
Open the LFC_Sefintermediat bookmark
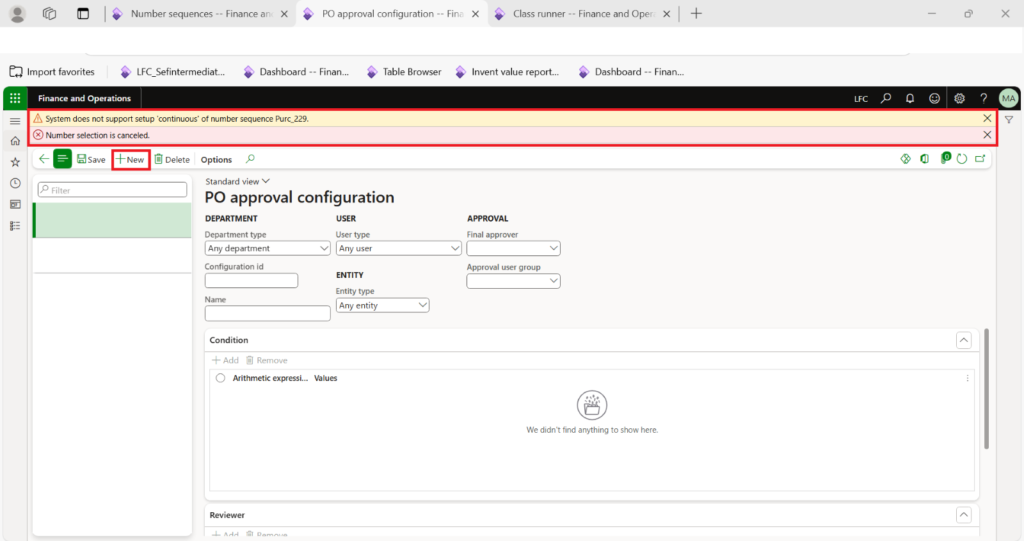[172, 72]
